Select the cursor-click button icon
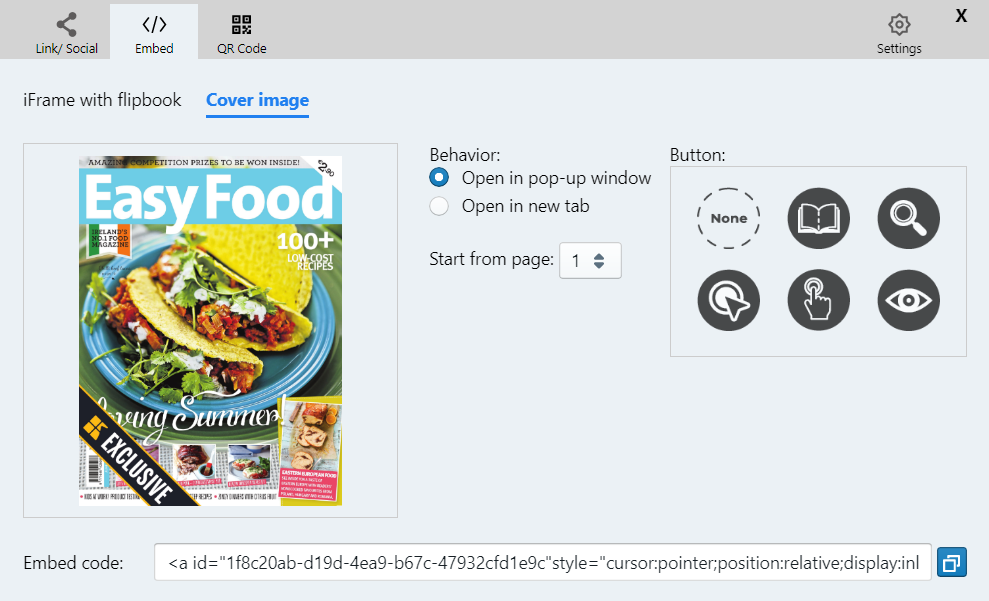Viewport: 989px width, 601px height. [728, 300]
